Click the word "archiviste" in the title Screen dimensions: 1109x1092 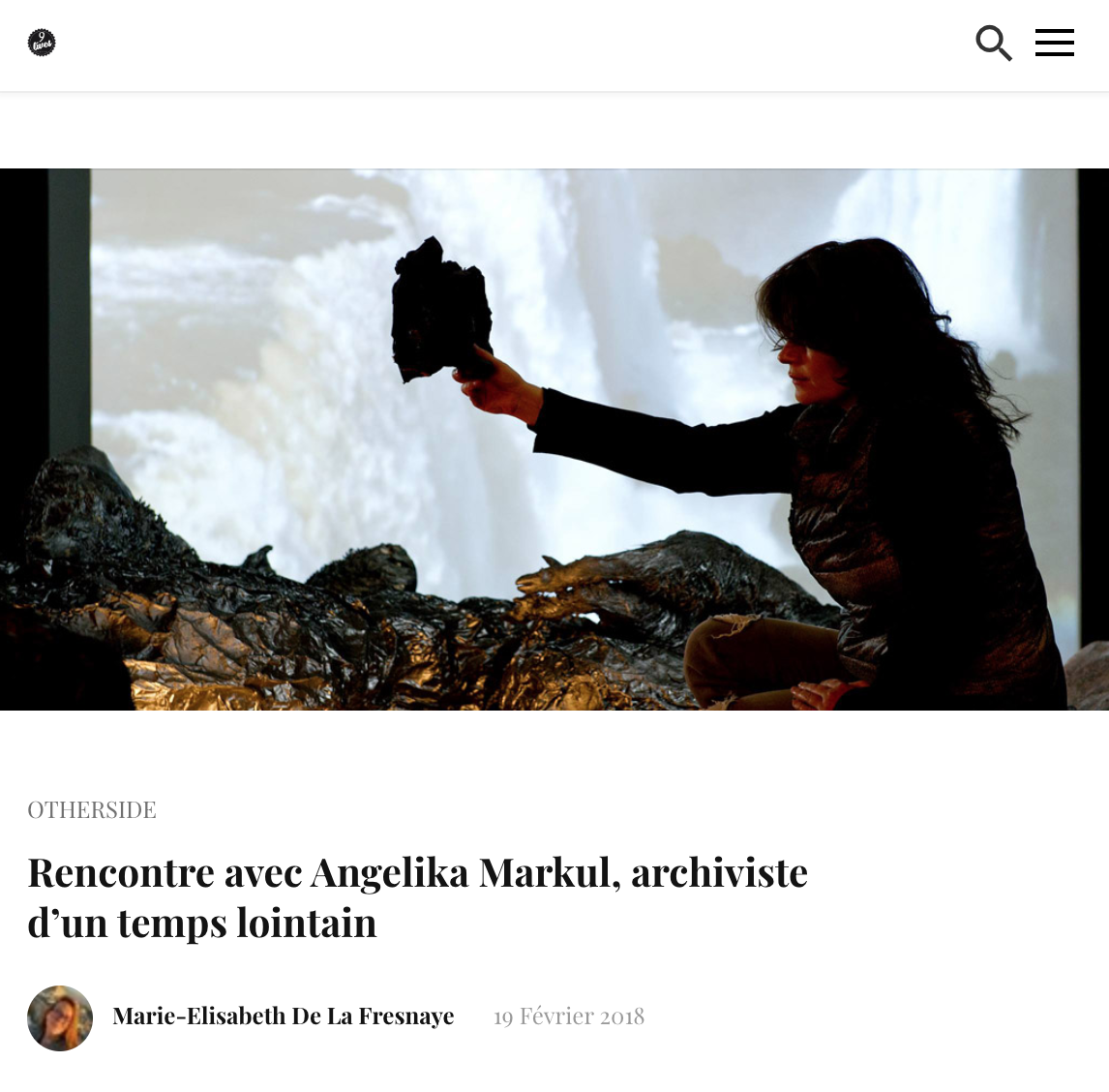tap(719, 872)
